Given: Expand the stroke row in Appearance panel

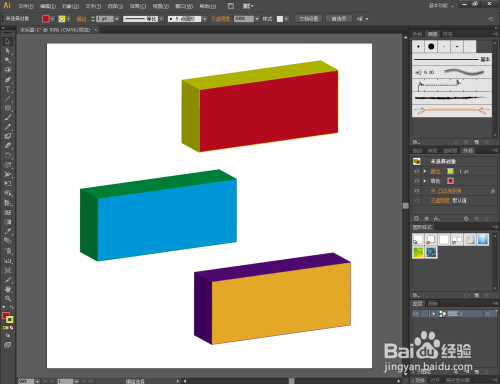Looking at the screenshot, I should click(425, 171).
